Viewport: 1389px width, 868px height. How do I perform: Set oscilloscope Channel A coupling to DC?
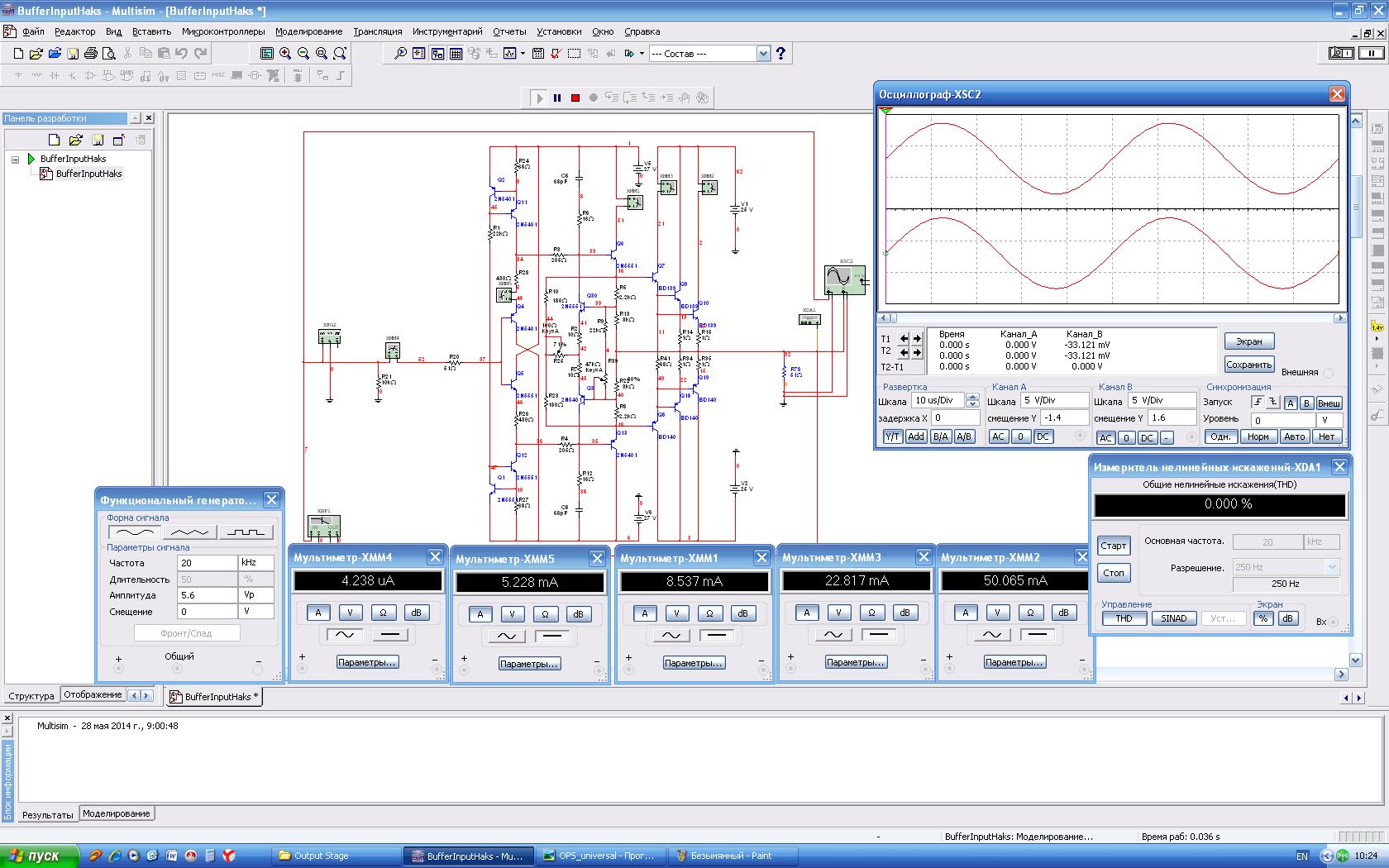1043,436
